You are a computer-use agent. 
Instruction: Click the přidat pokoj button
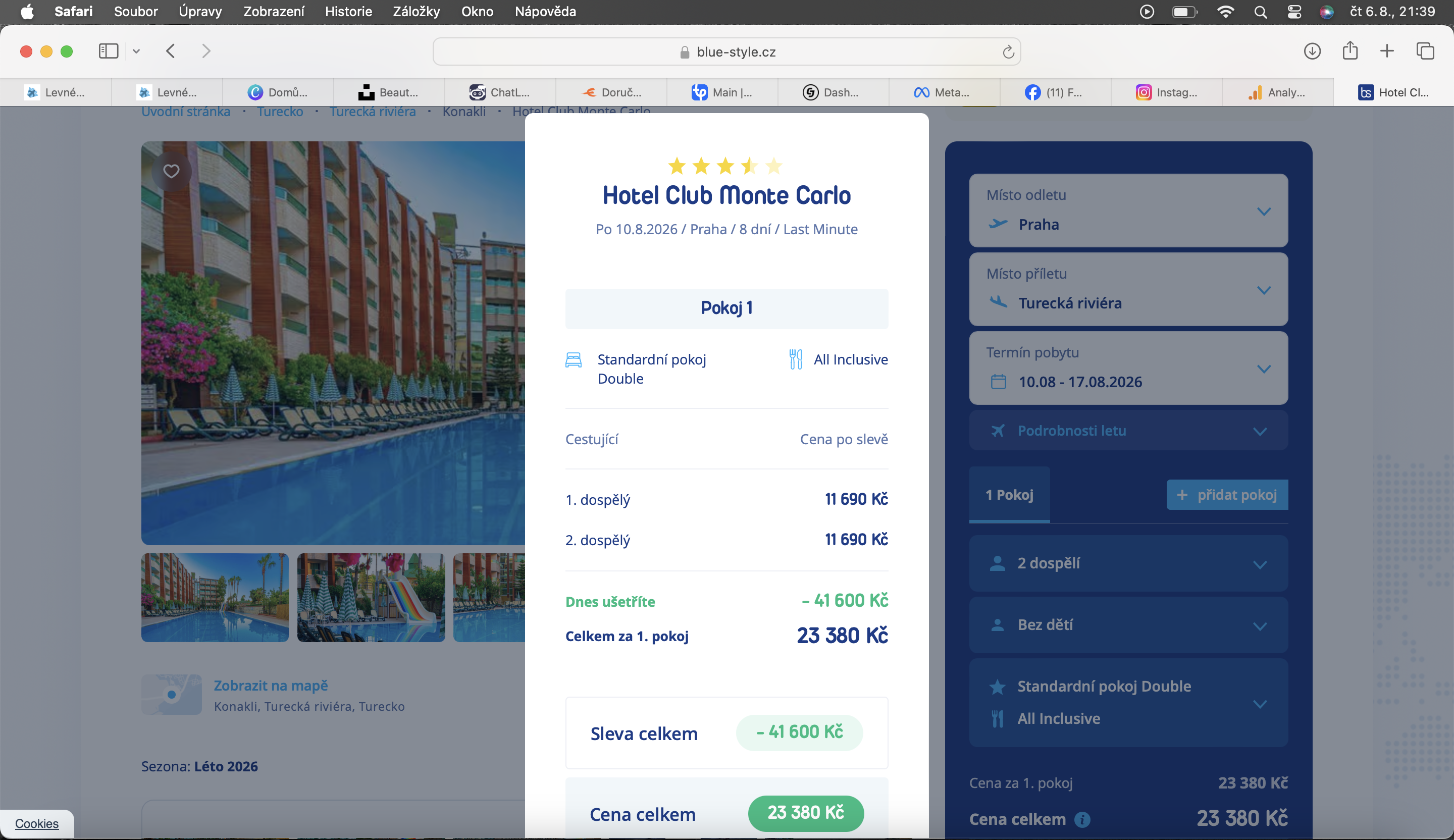(1227, 495)
